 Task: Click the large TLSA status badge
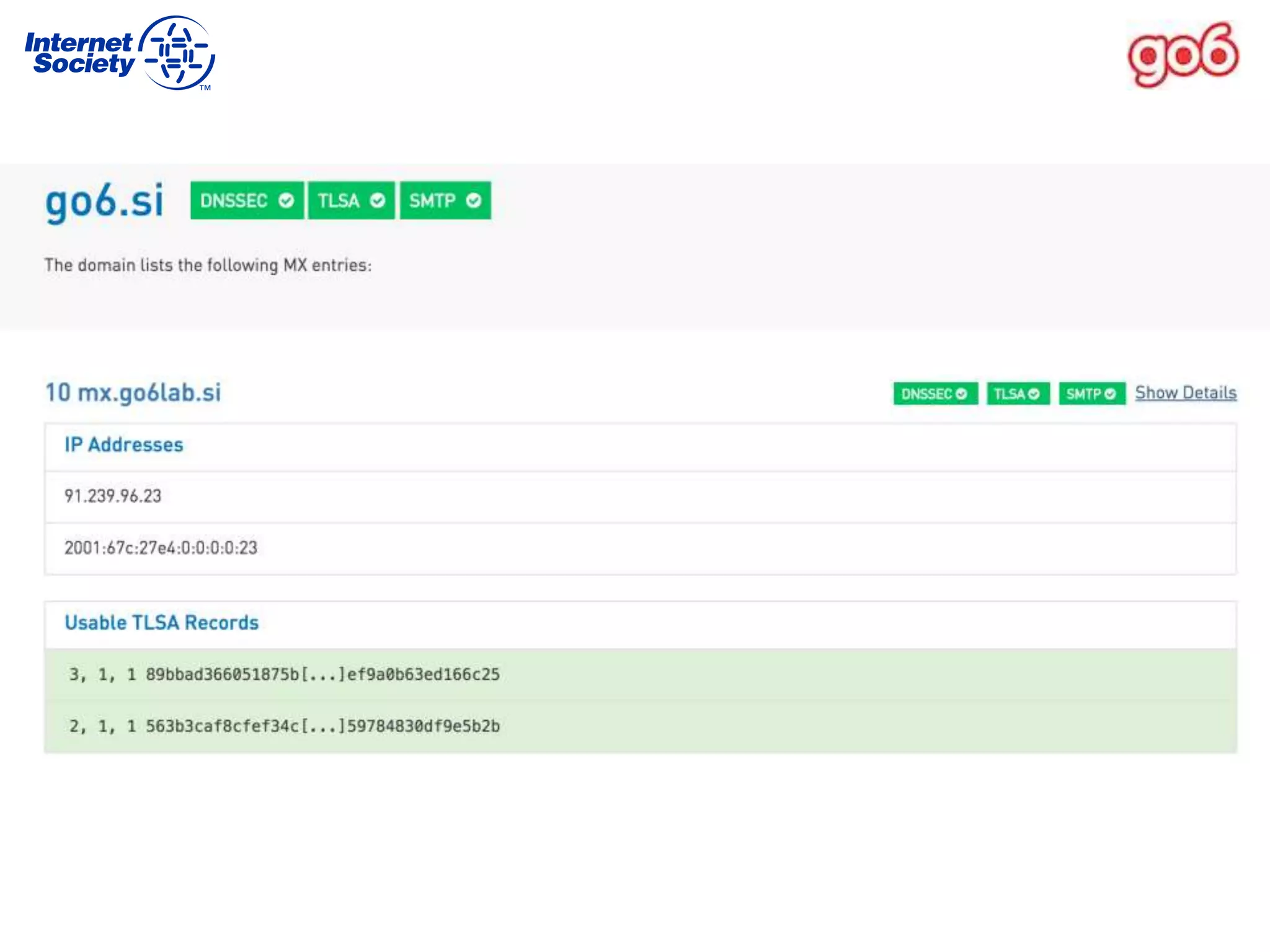(x=350, y=201)
